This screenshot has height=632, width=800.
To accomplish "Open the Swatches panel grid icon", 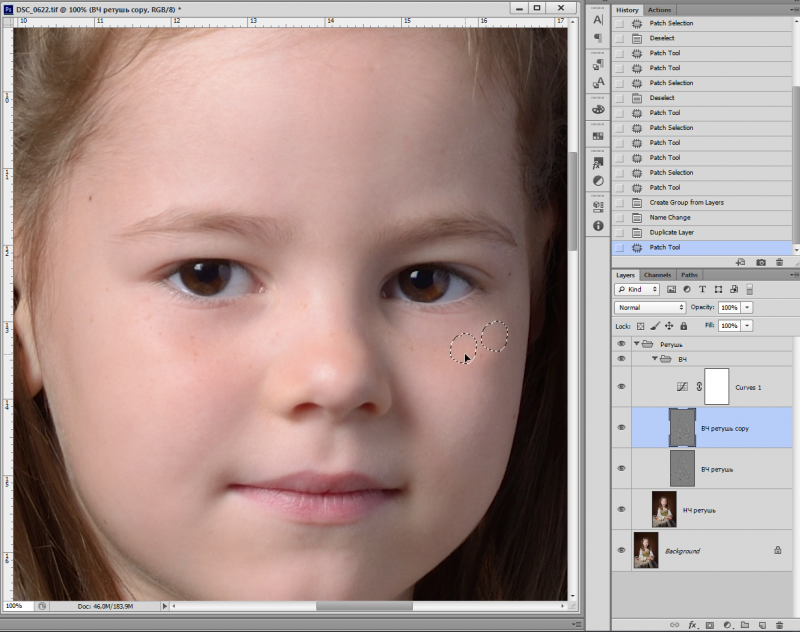I will tap(598, 136).
